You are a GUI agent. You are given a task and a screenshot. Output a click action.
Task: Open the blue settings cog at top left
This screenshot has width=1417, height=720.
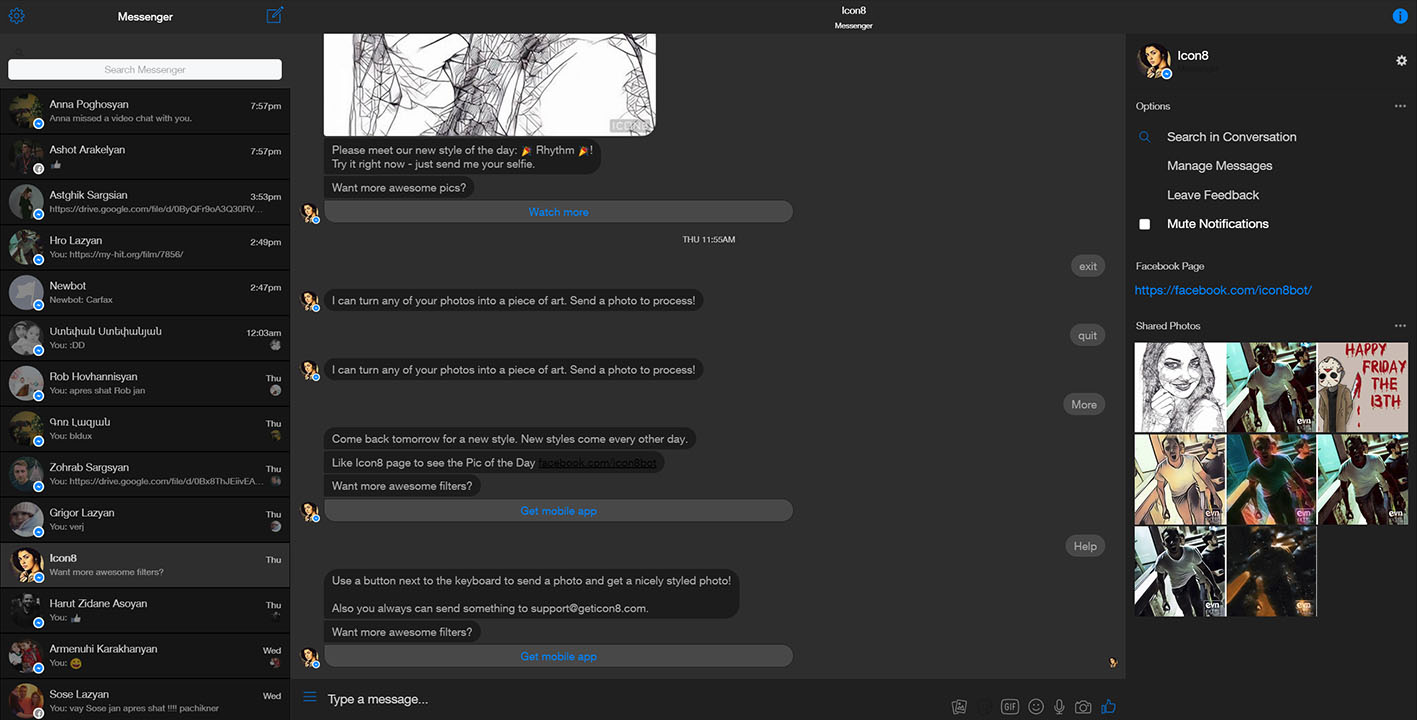click(15, 15)
